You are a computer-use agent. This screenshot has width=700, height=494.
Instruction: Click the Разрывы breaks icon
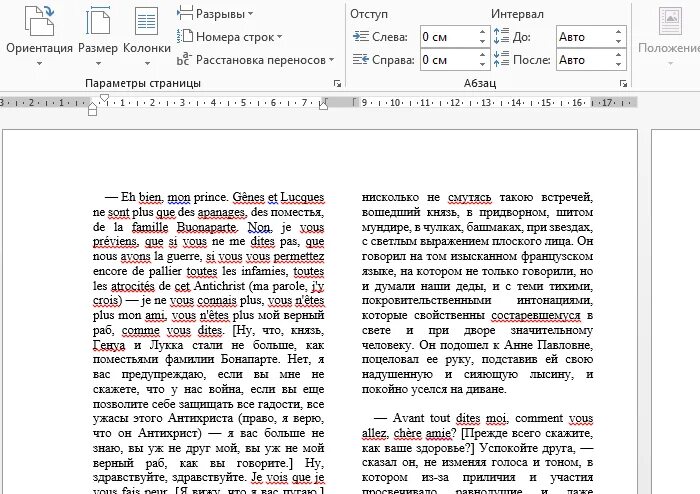pos(185,13)
